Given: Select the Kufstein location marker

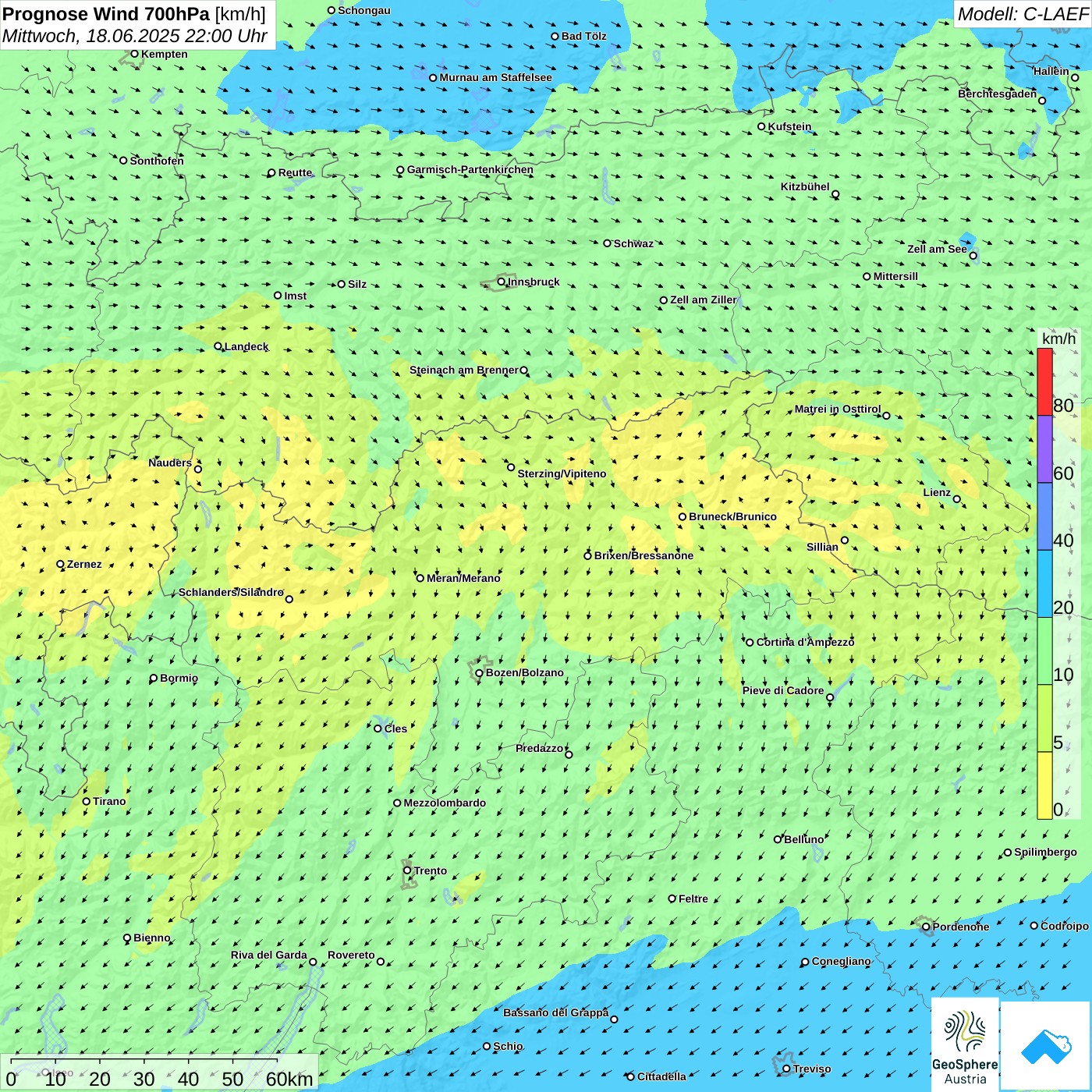Looking at the screenshot, I should pos(762,126).
